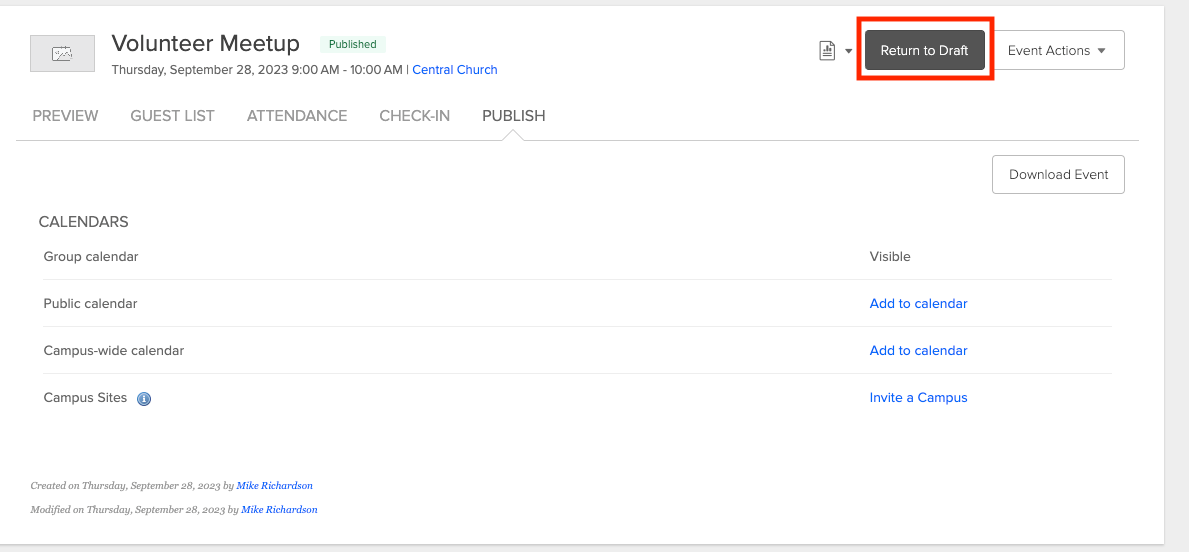Select the Publish tab
Viewport: 1189px width, 552px height.
(x=513, y=116)
